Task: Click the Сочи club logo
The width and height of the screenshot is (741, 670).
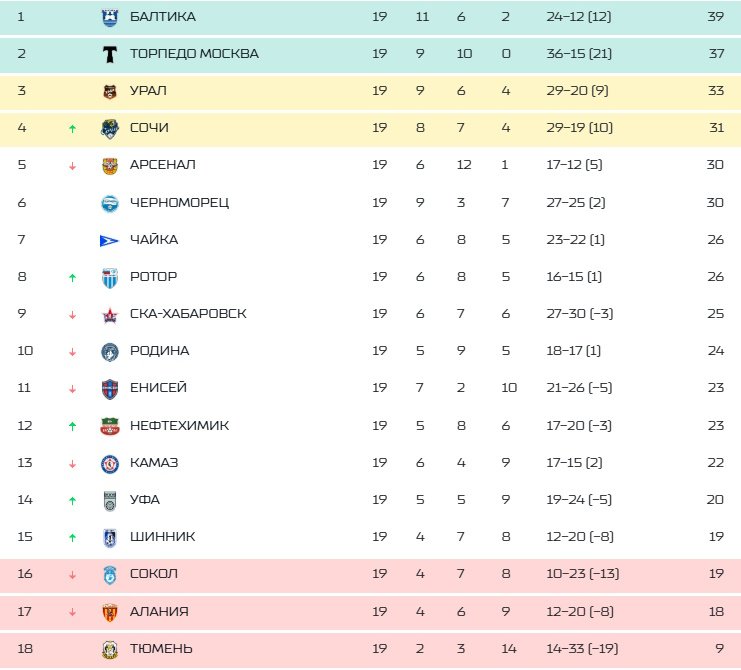Action: tap(110, 128)
